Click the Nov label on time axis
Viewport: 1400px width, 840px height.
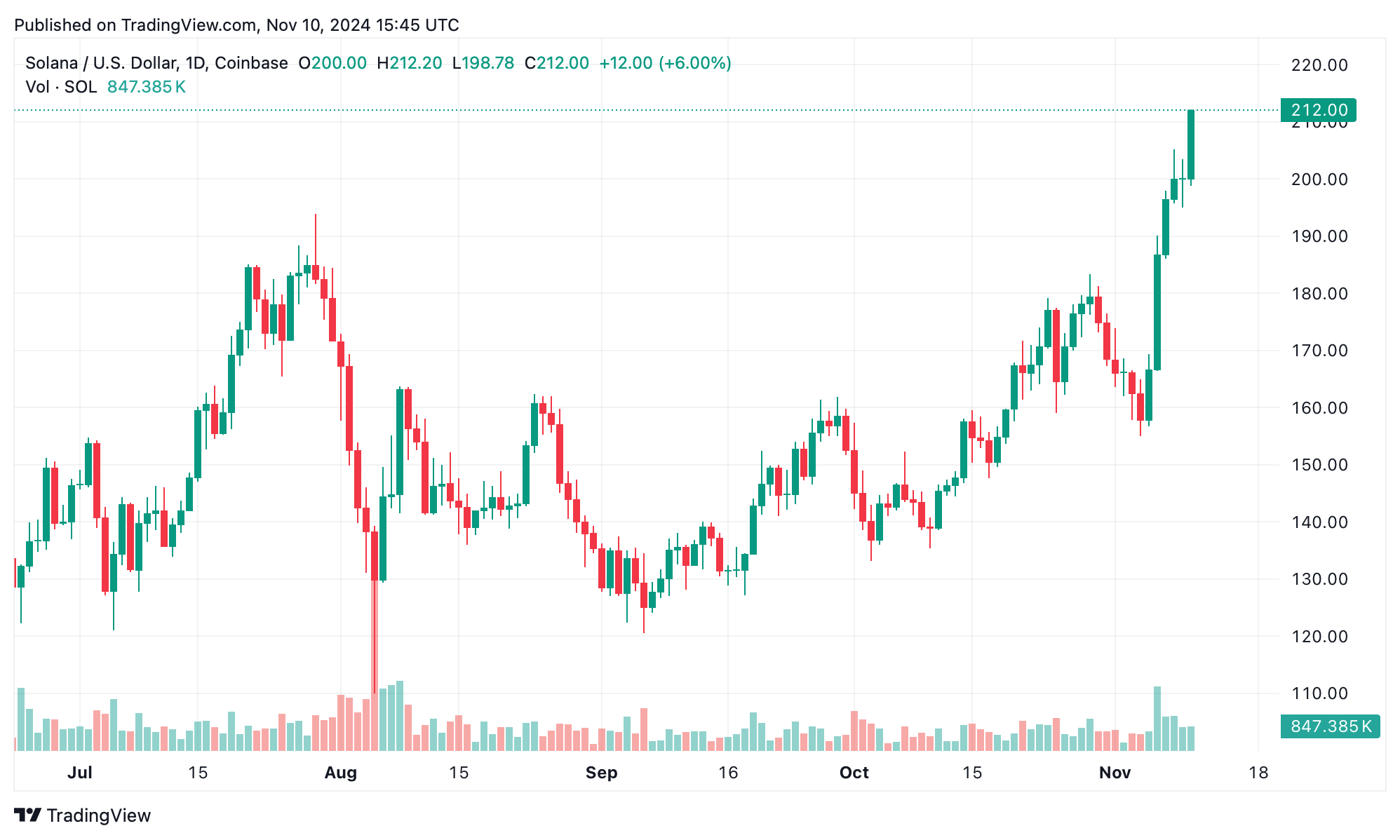[x=1115, y=773]
